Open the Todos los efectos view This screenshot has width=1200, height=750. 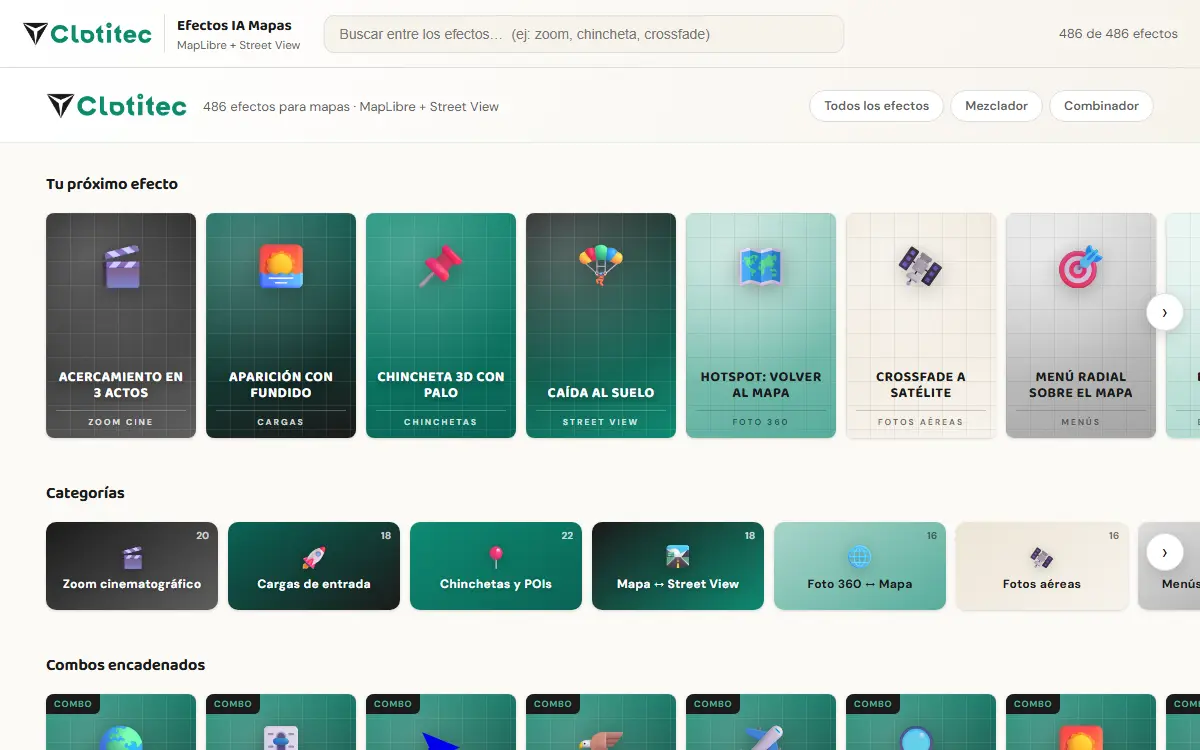point(877,106)
